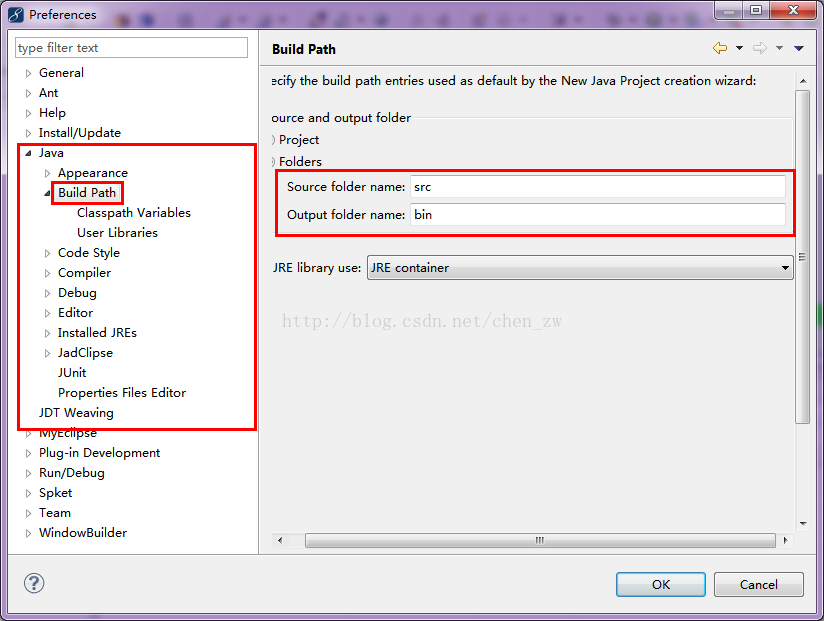Click in the type filter text field

[x=131, y=48]
